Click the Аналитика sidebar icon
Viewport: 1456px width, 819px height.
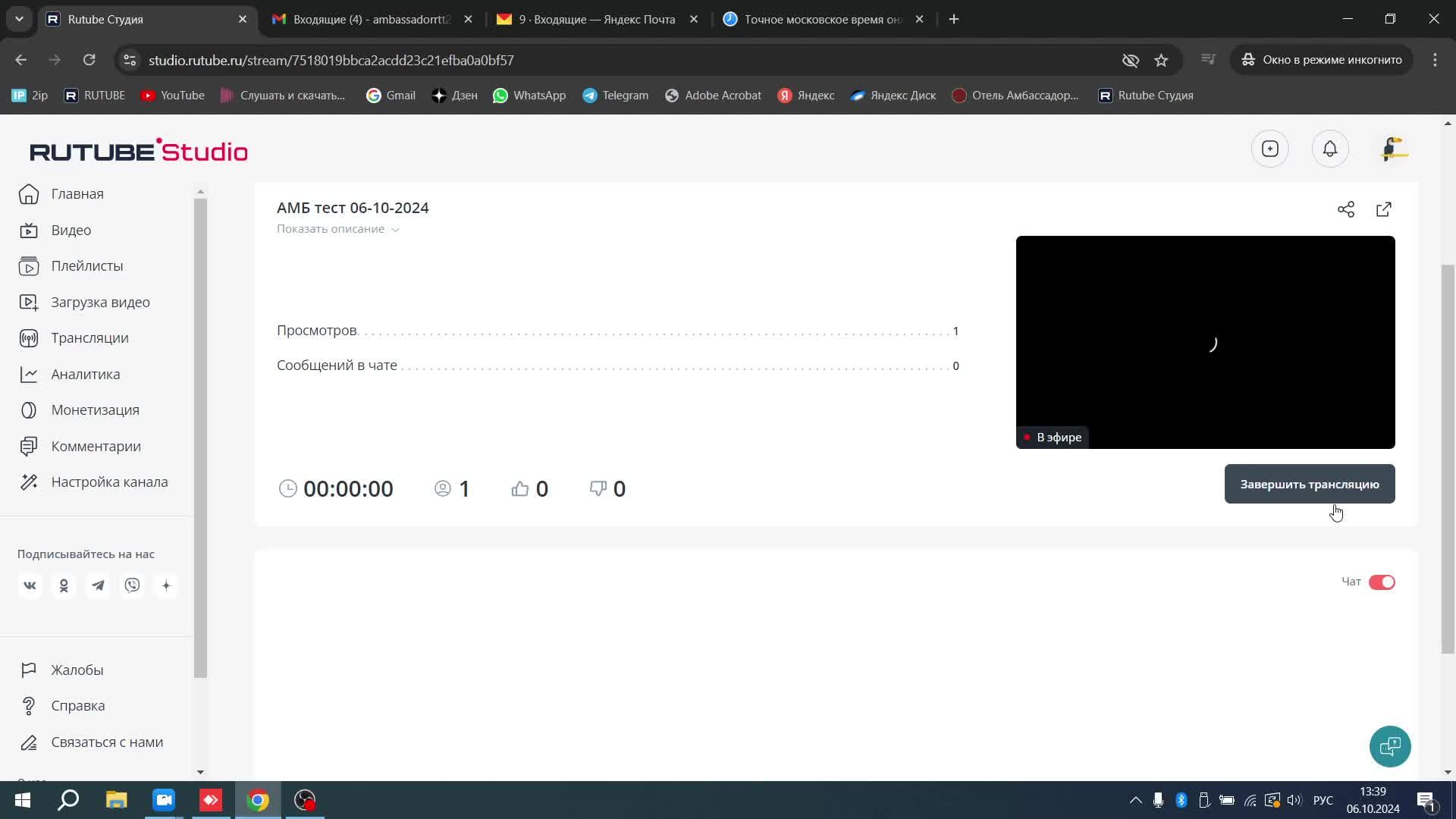(x=27, y=373)
